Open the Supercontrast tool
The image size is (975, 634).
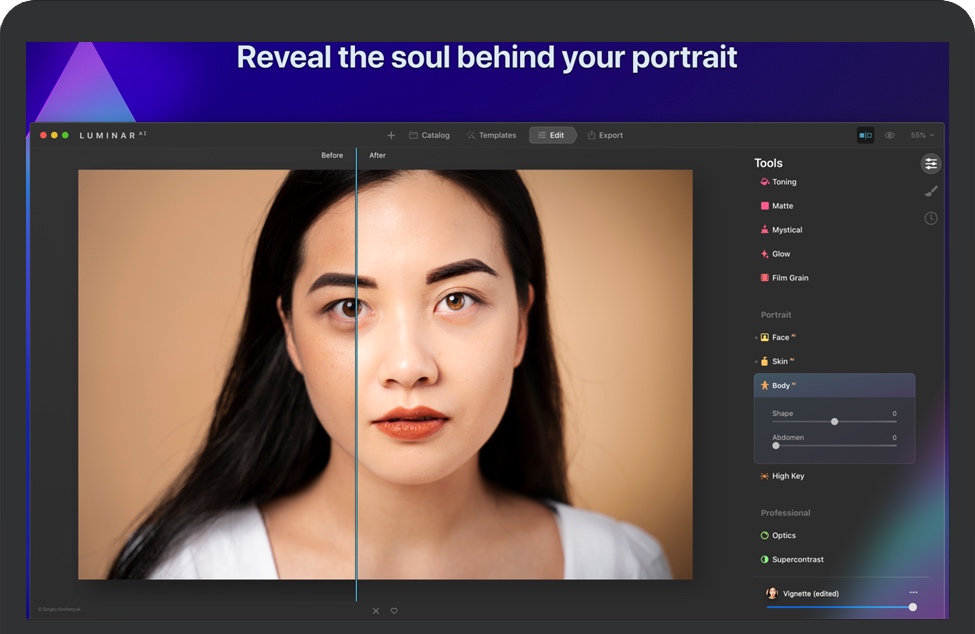797,560
